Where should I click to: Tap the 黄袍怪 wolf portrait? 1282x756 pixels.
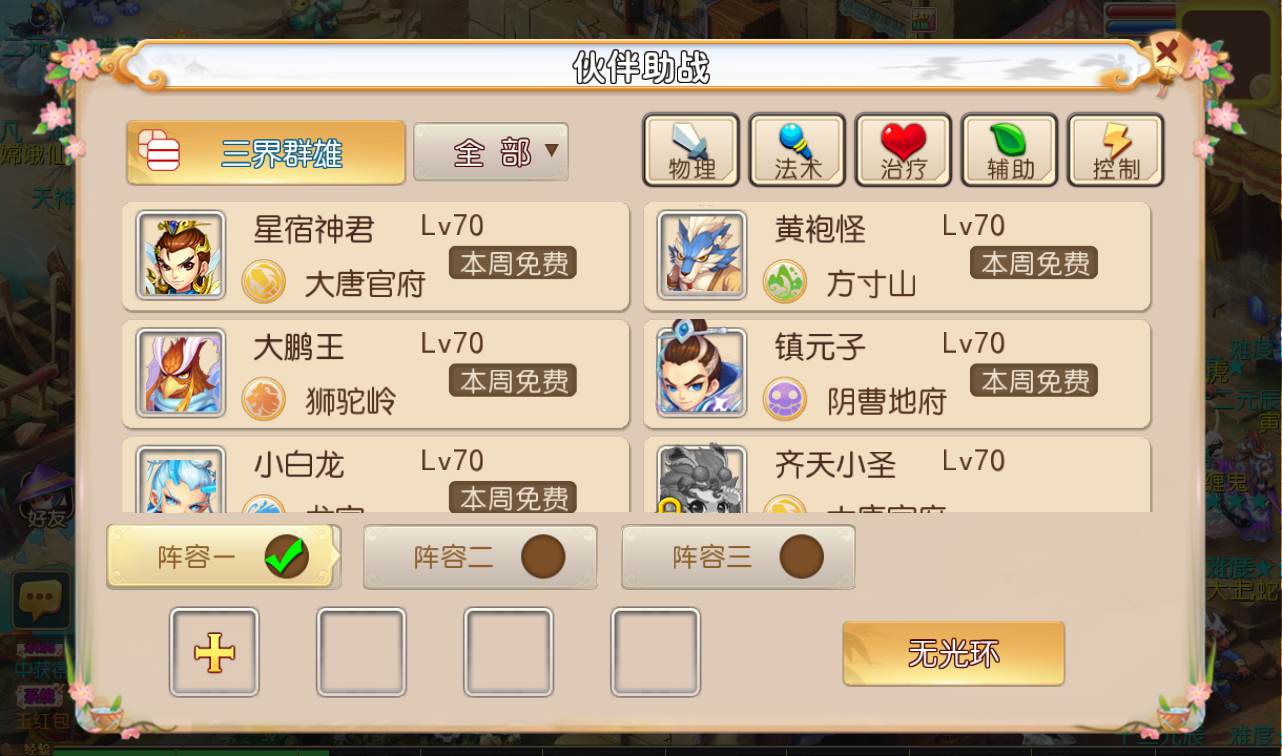[x=702, y=255]
